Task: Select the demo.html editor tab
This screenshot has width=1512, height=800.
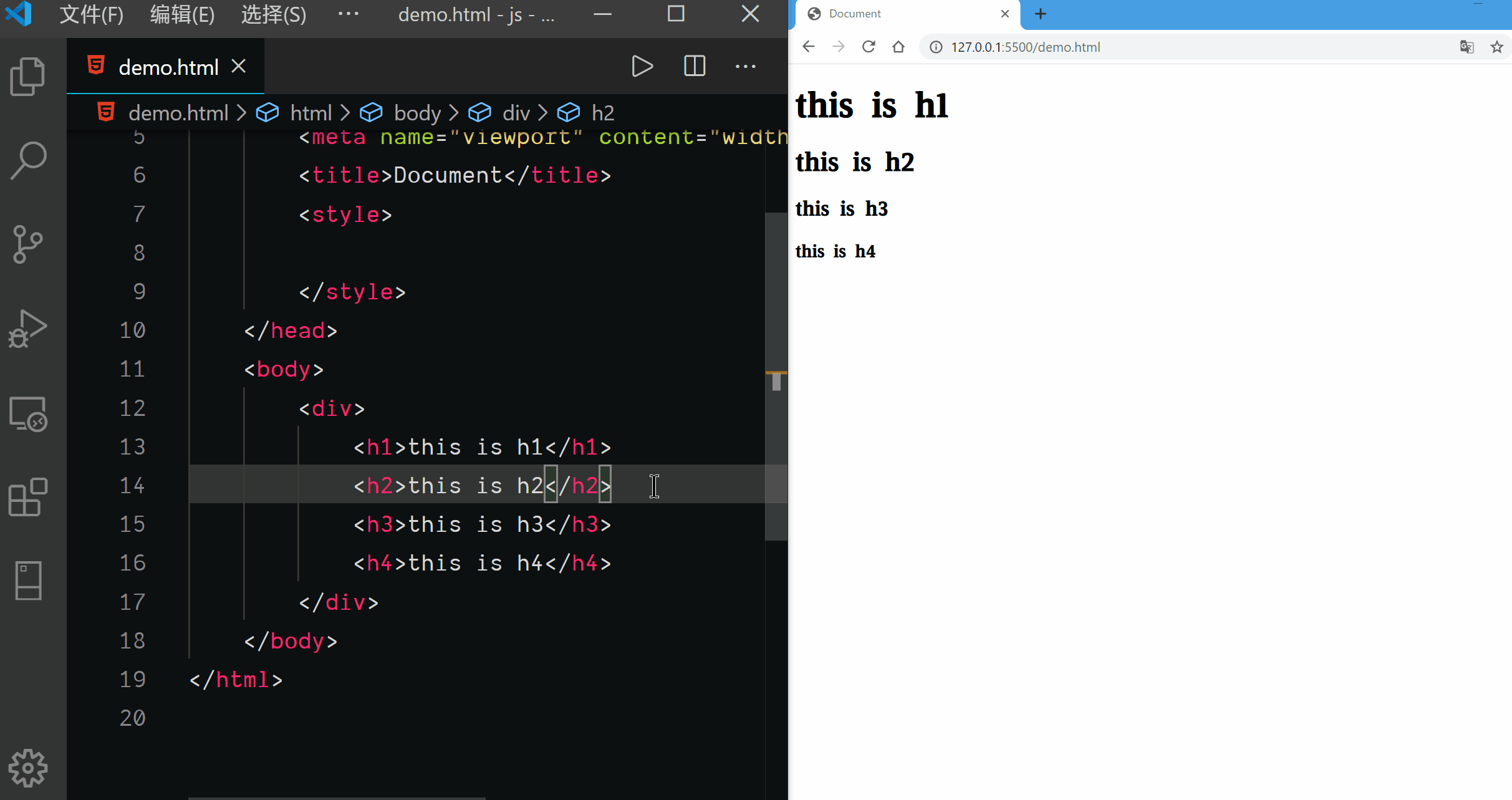Action: 168,67
